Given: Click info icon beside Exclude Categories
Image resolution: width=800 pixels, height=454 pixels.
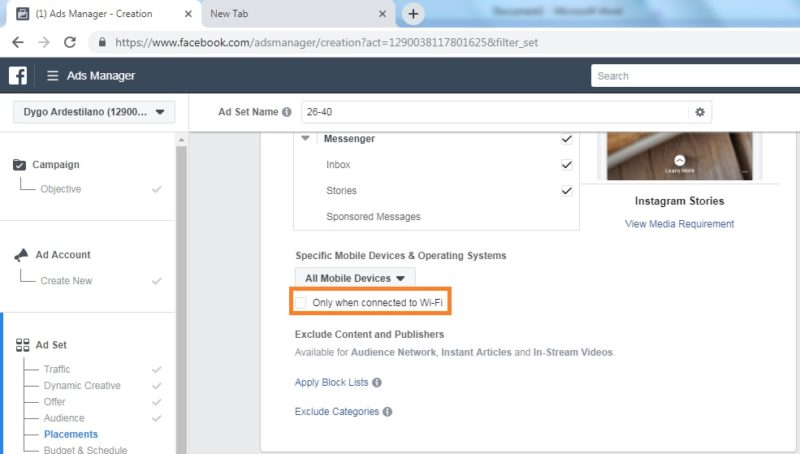Looking at the screenshot, I should [387, 412].
